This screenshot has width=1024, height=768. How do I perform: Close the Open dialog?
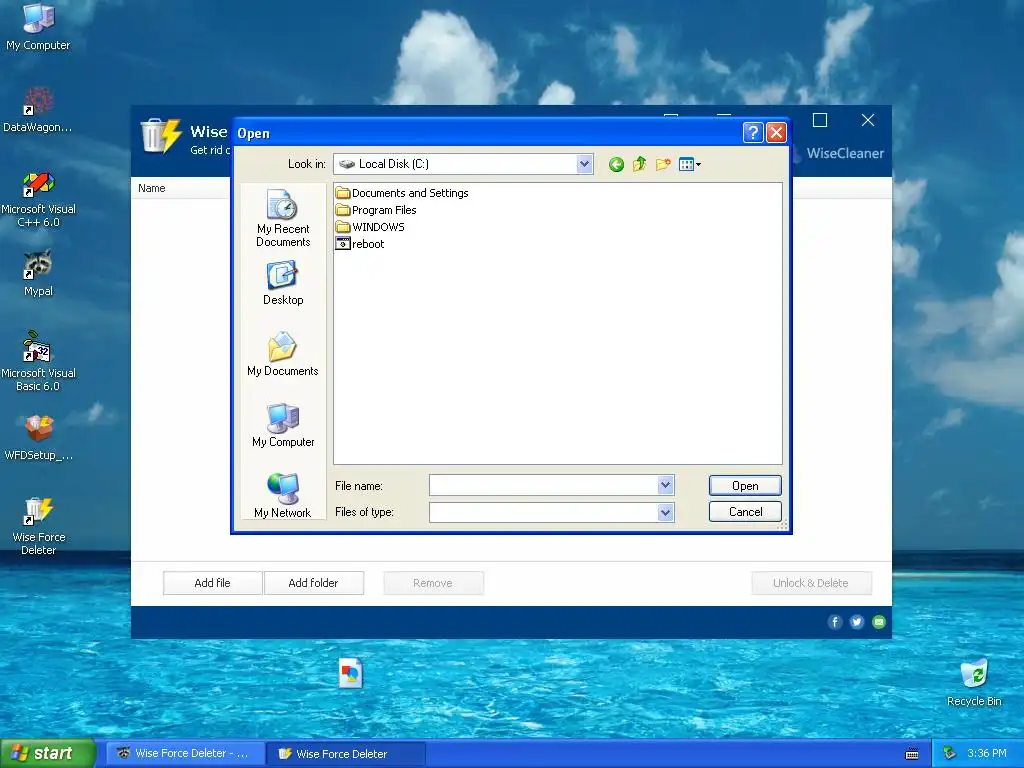pyautogui.click(x=776, y=133)
